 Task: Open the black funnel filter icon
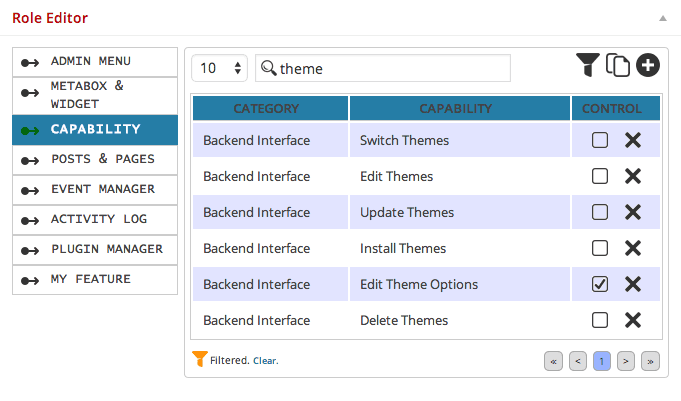tap(588, 65)
